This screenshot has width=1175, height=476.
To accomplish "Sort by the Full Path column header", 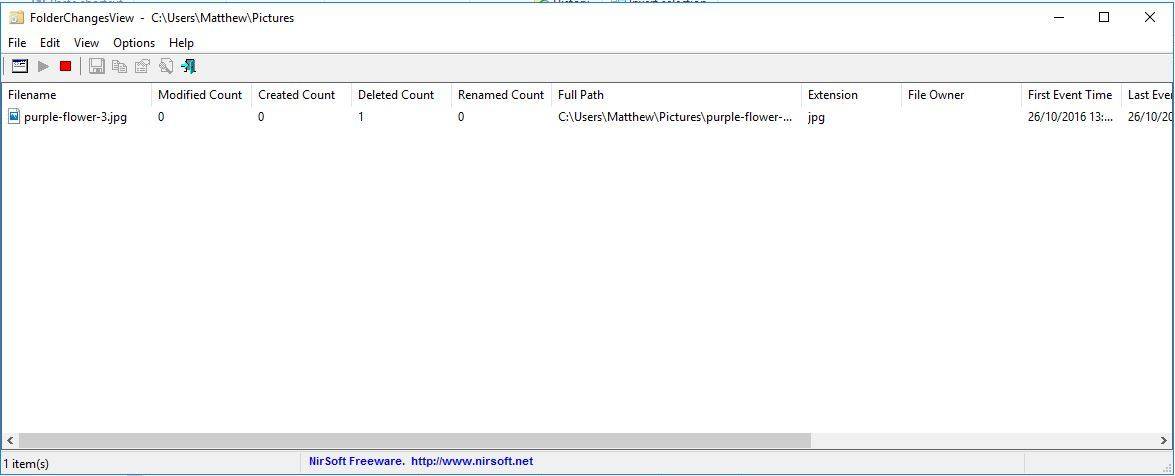I will 676,95.
